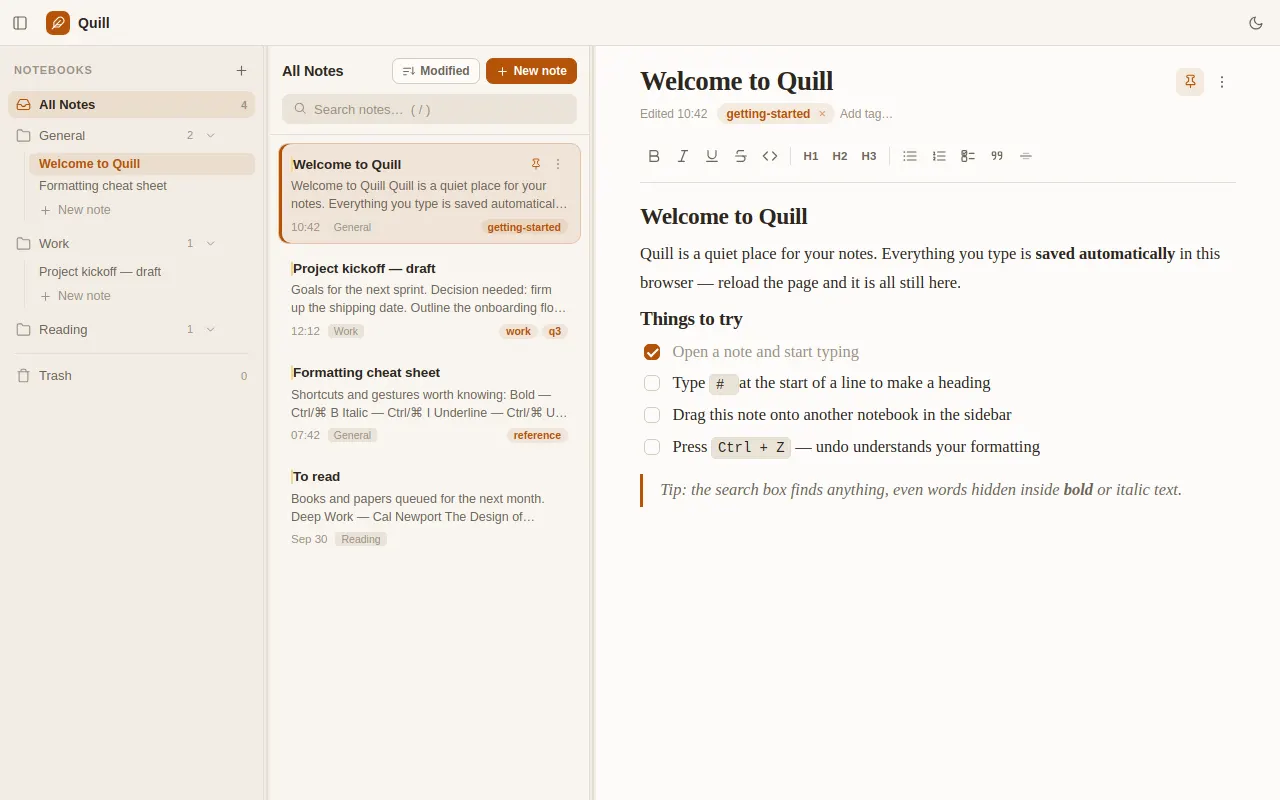
Task: Focus the Search notes field
Action: coord(429,109)
